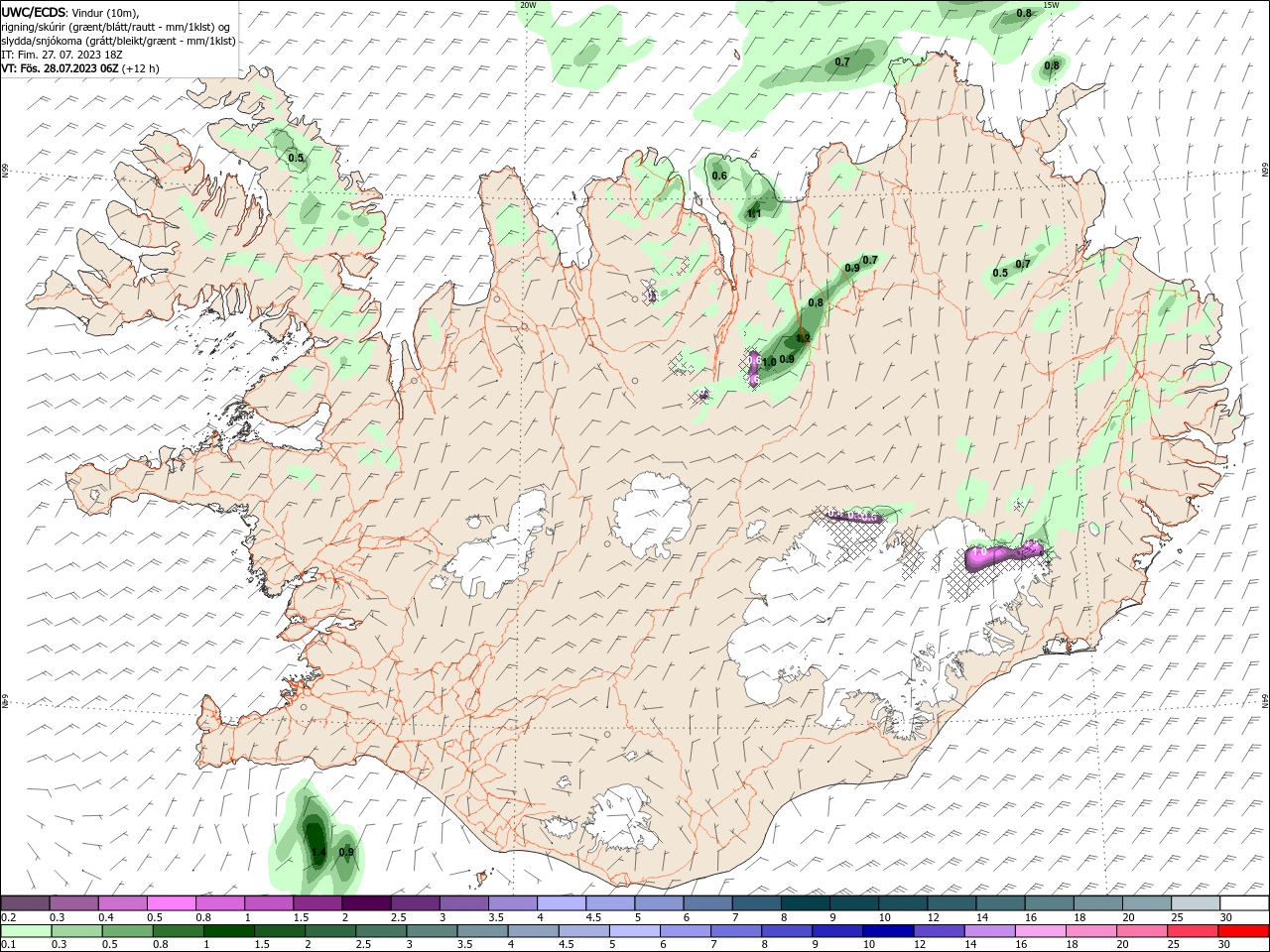Click the red 30 mm rain legend swatch
The height and width of the screenshot is (952, 1270).
click(1243, 930)
